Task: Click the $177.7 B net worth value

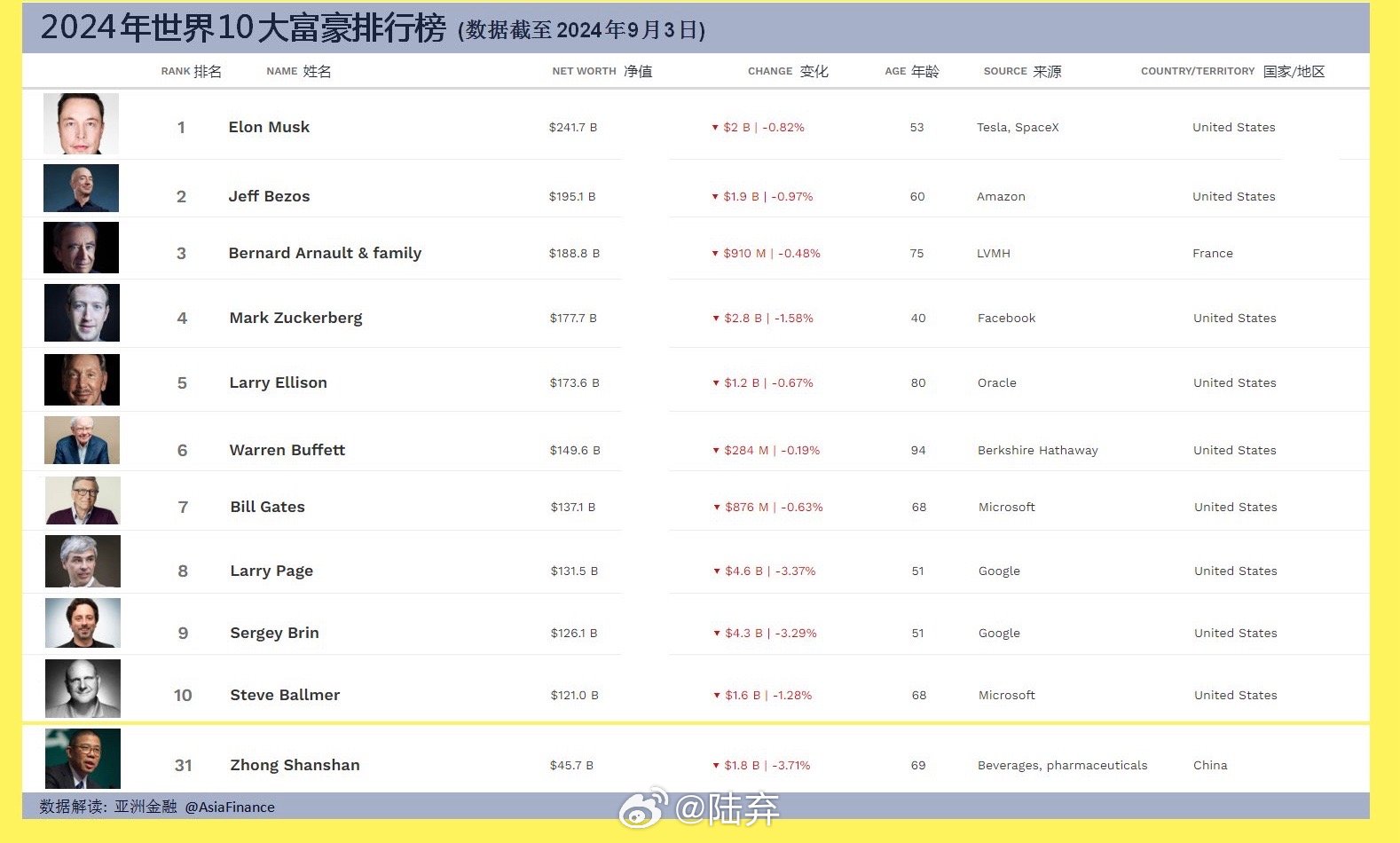Action: [x=573, y=319]
